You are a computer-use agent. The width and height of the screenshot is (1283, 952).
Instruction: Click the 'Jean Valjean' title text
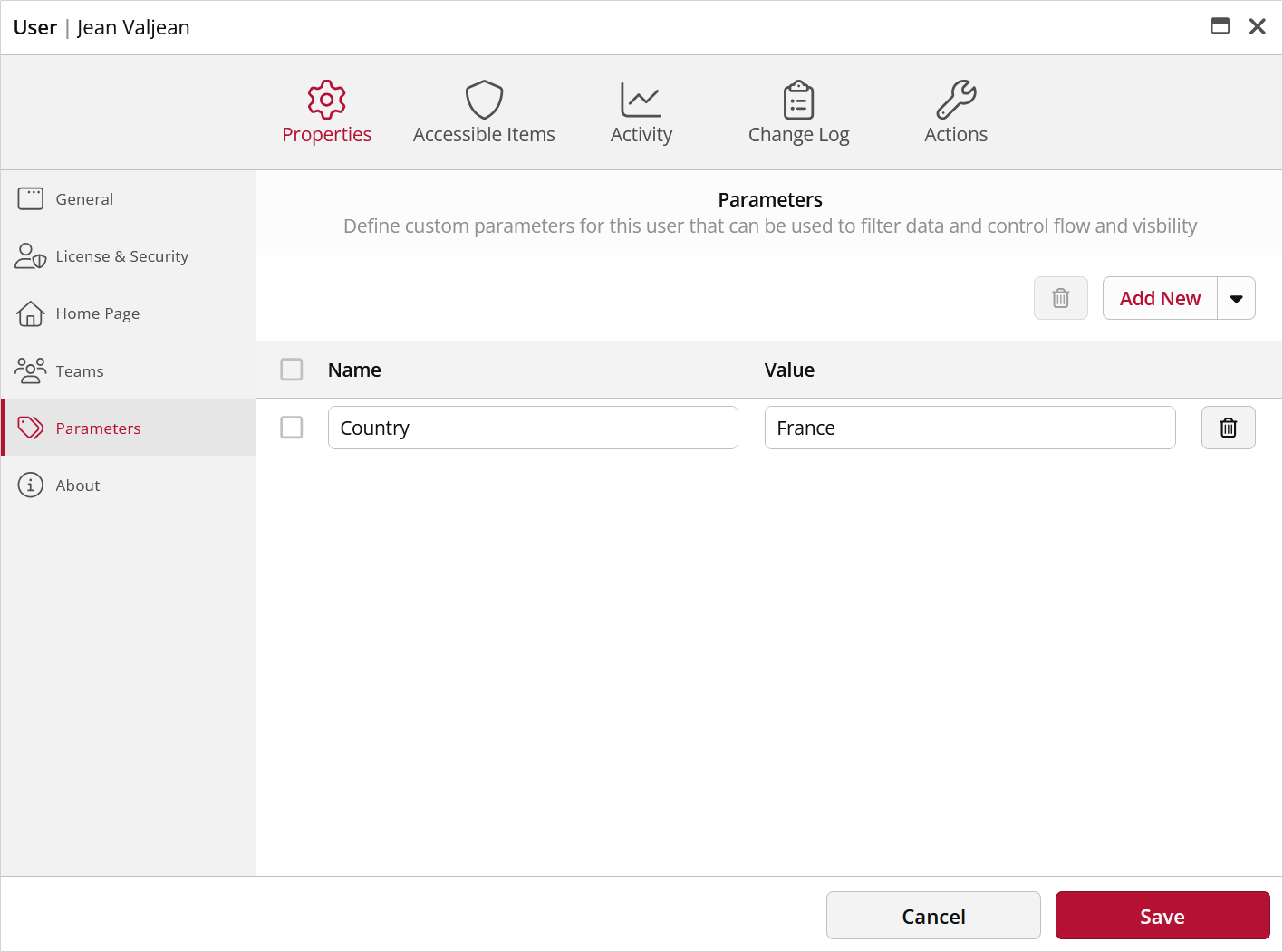tap(133, 27)
